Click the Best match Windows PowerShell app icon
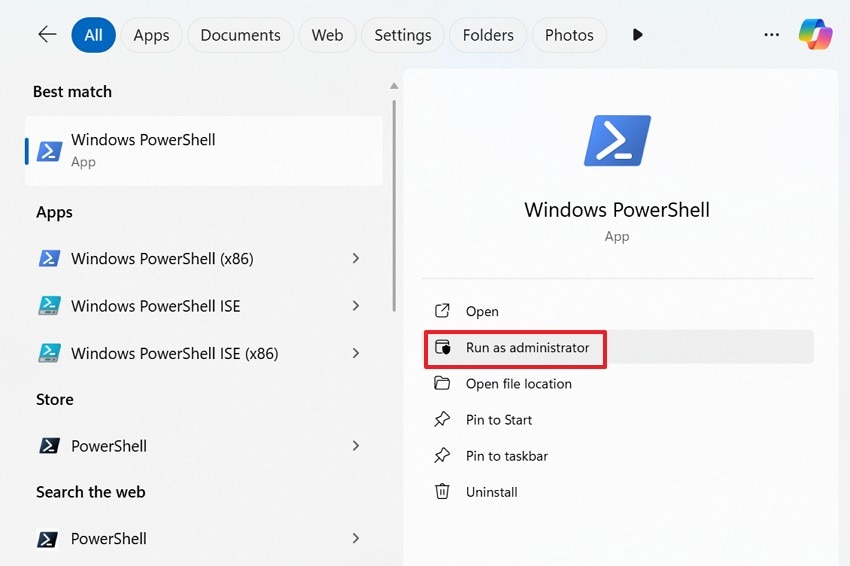This screenshot has width=850, height=566. [x=49, y=151]
